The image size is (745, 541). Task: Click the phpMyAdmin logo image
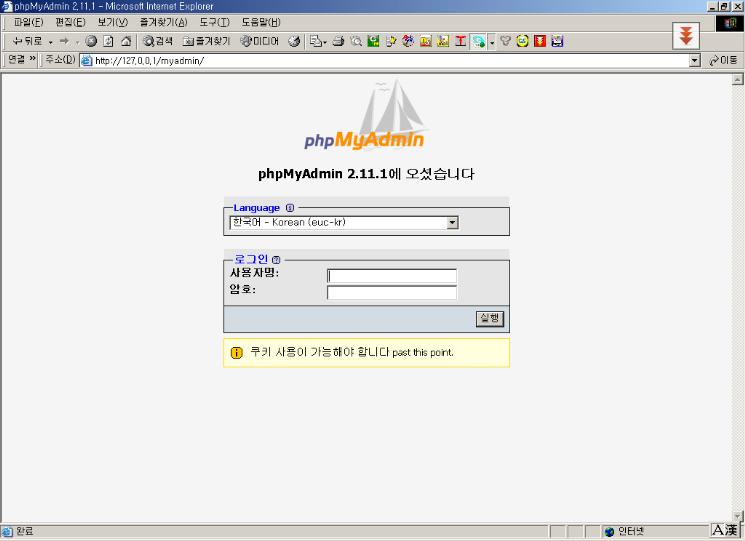[365, 115]
